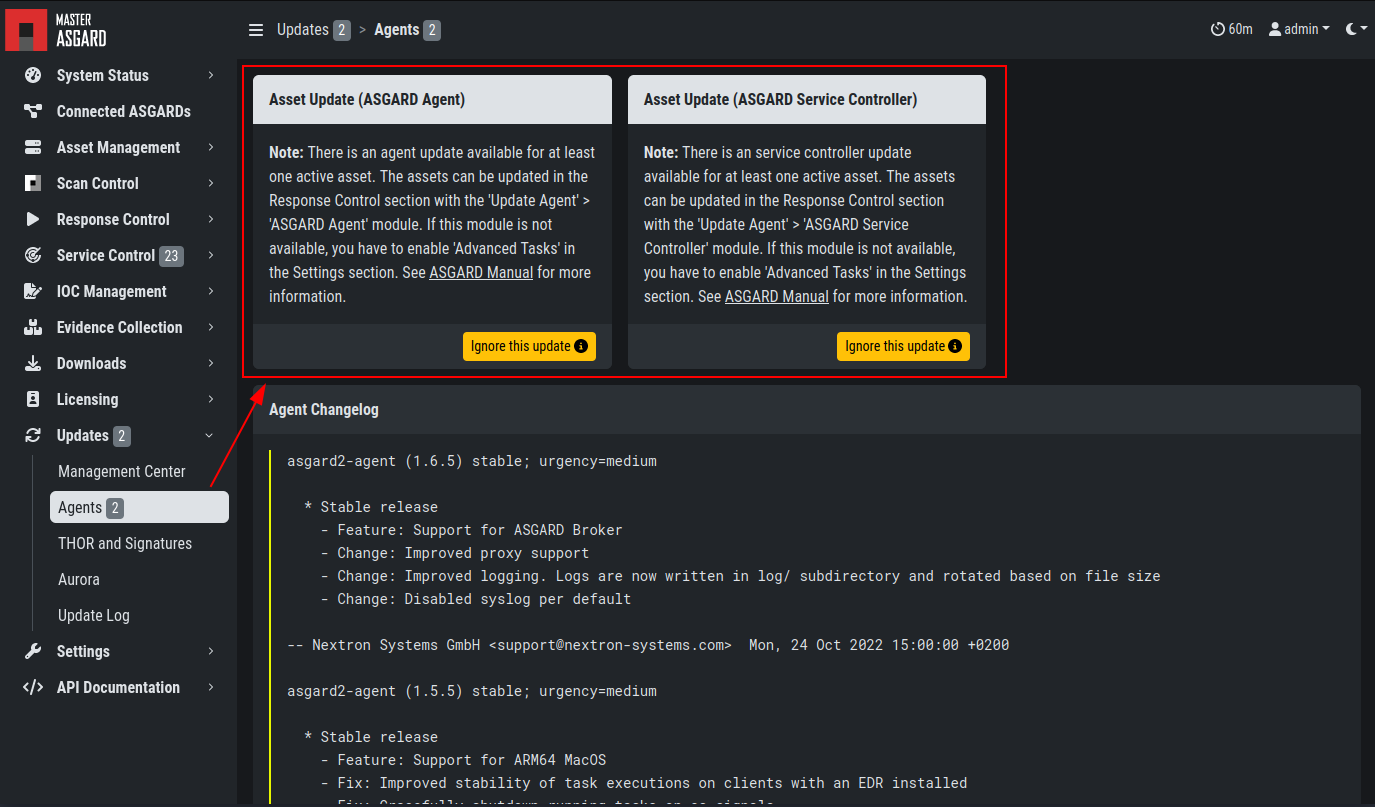The width and height of the screenshot is (1375, 807).
Task: Open System Status gauge icon
Action: click(33, 75)
